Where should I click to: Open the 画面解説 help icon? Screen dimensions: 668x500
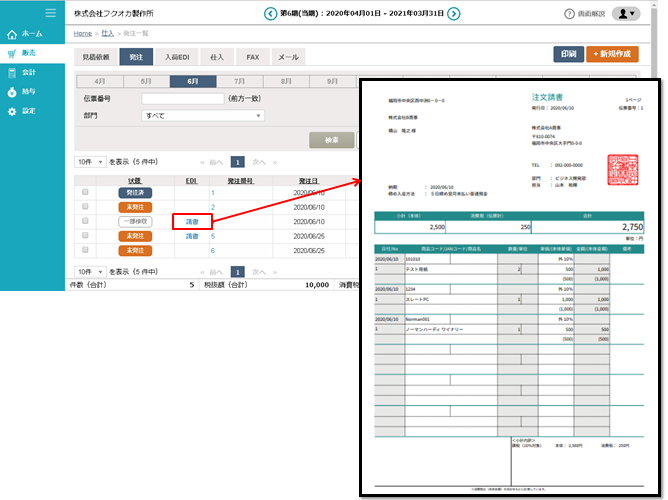click(568, 13)
